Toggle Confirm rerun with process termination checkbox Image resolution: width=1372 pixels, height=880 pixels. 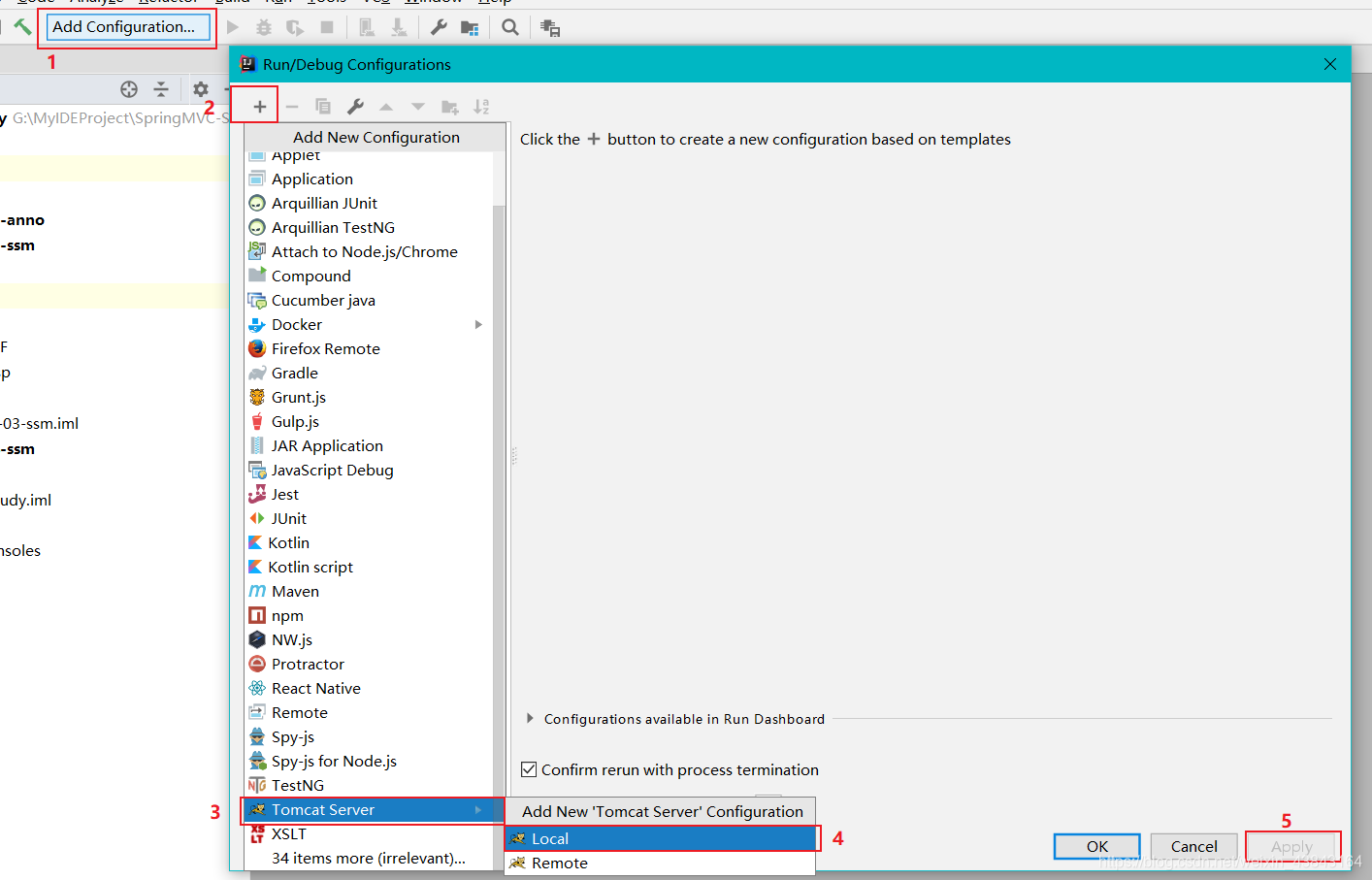(529, 769)
